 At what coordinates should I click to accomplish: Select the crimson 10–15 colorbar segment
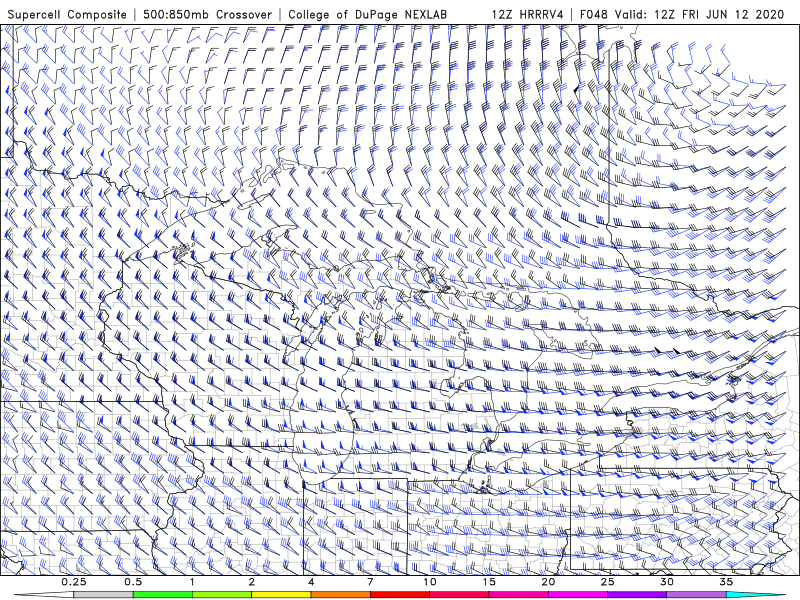tap(459, 595)
